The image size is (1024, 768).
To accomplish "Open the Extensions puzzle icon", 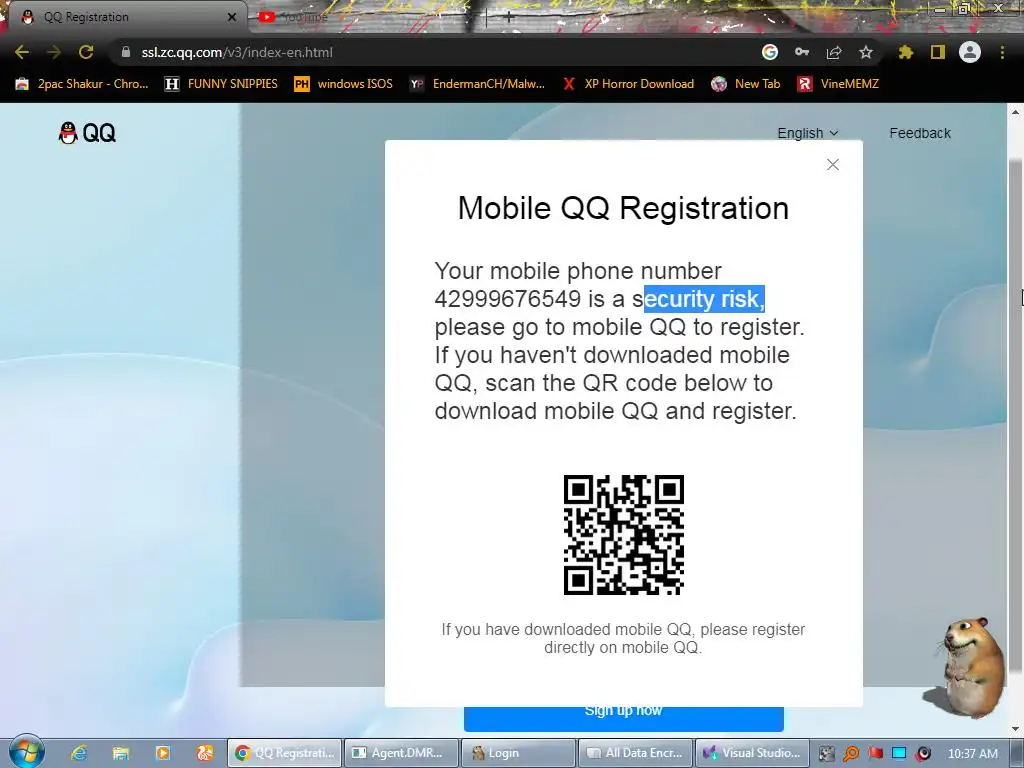I will coord(906,52).
